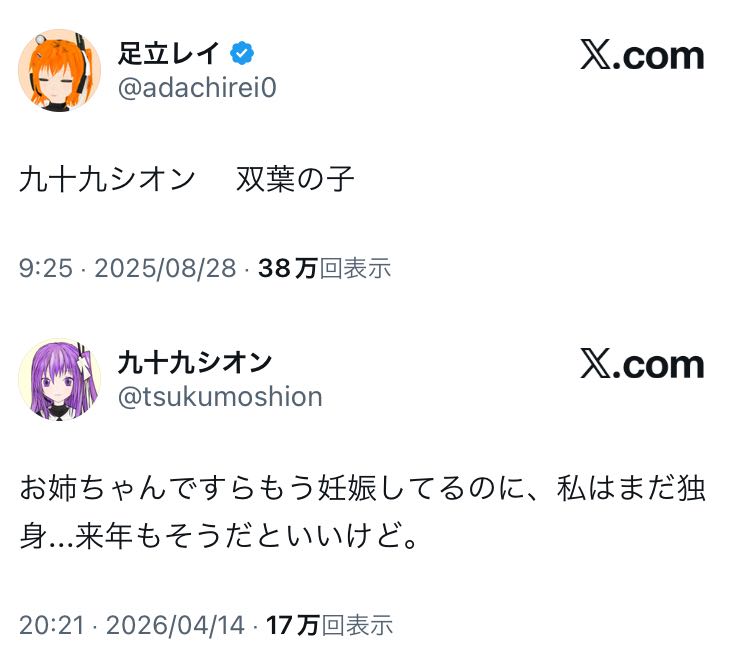Open the 九十九シオン display name in post header
Viewport: 750px width, 670px height.
tap(194, 362)
